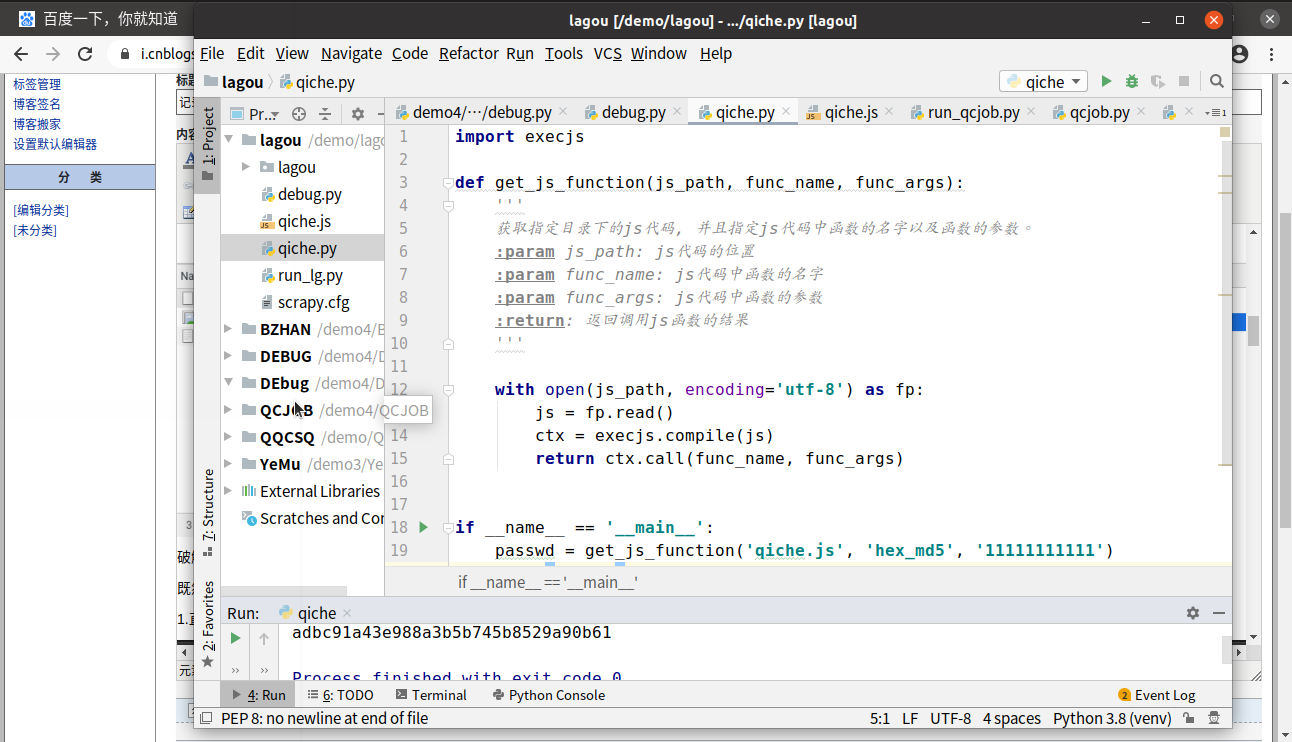Fold the get_js_function definition at line 3
This screenshot has width=1292, height=742.
(x=448, y=182)
